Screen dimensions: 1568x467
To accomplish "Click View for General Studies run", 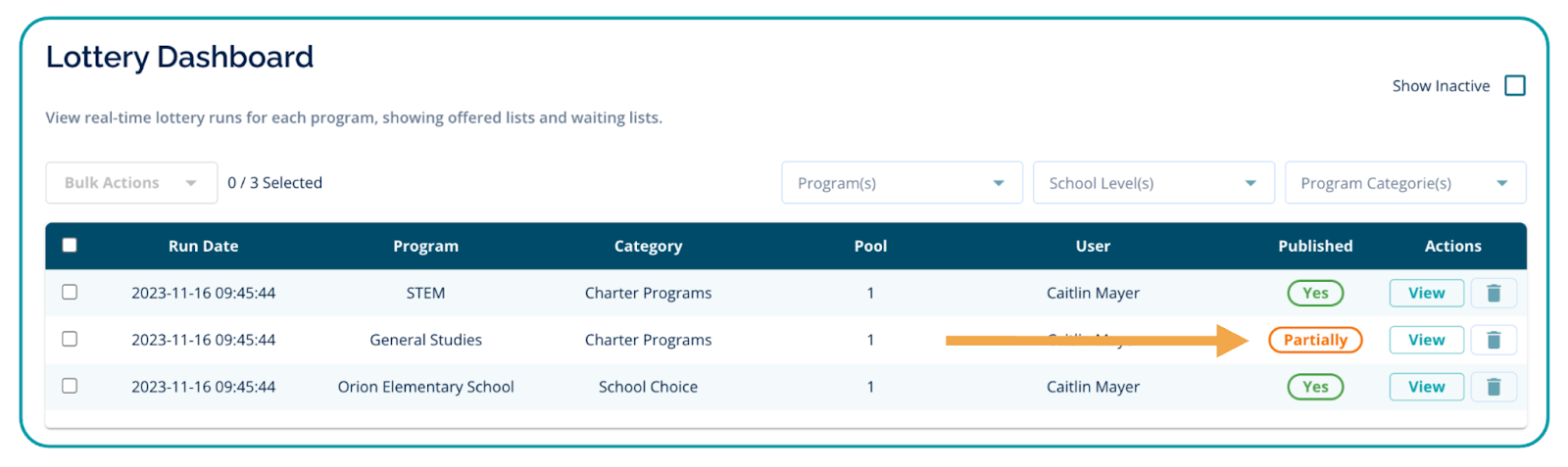I will 1426,340.
